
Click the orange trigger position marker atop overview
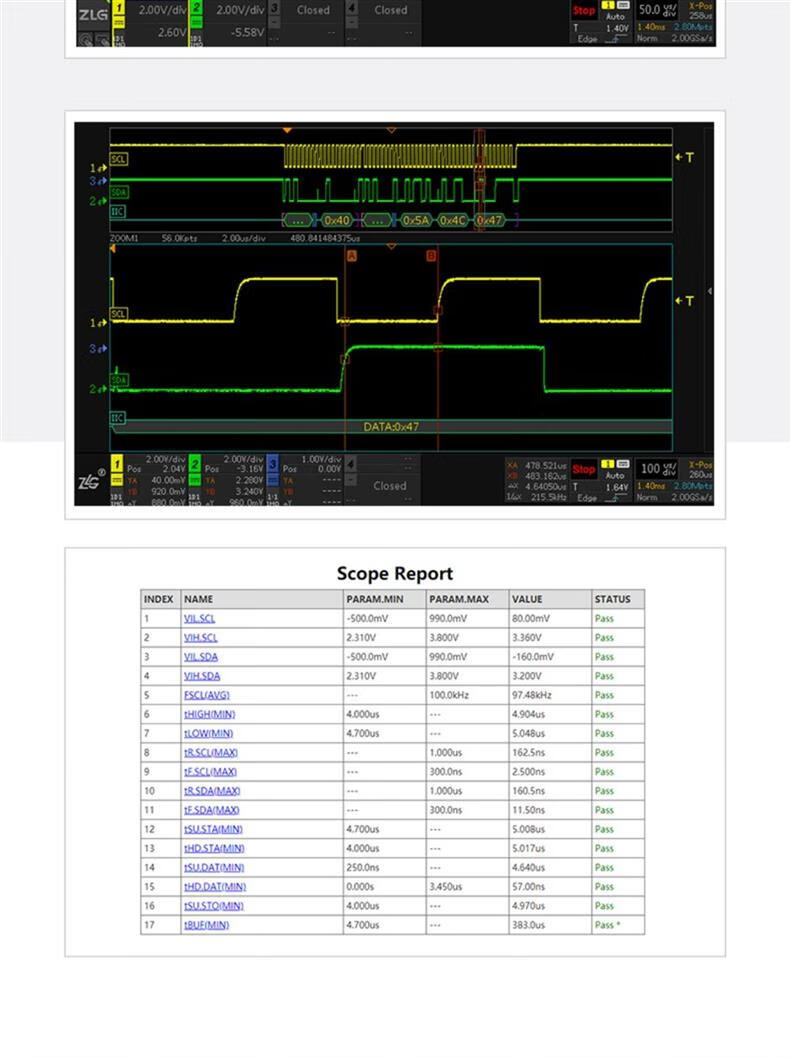[x=287, y=130]
